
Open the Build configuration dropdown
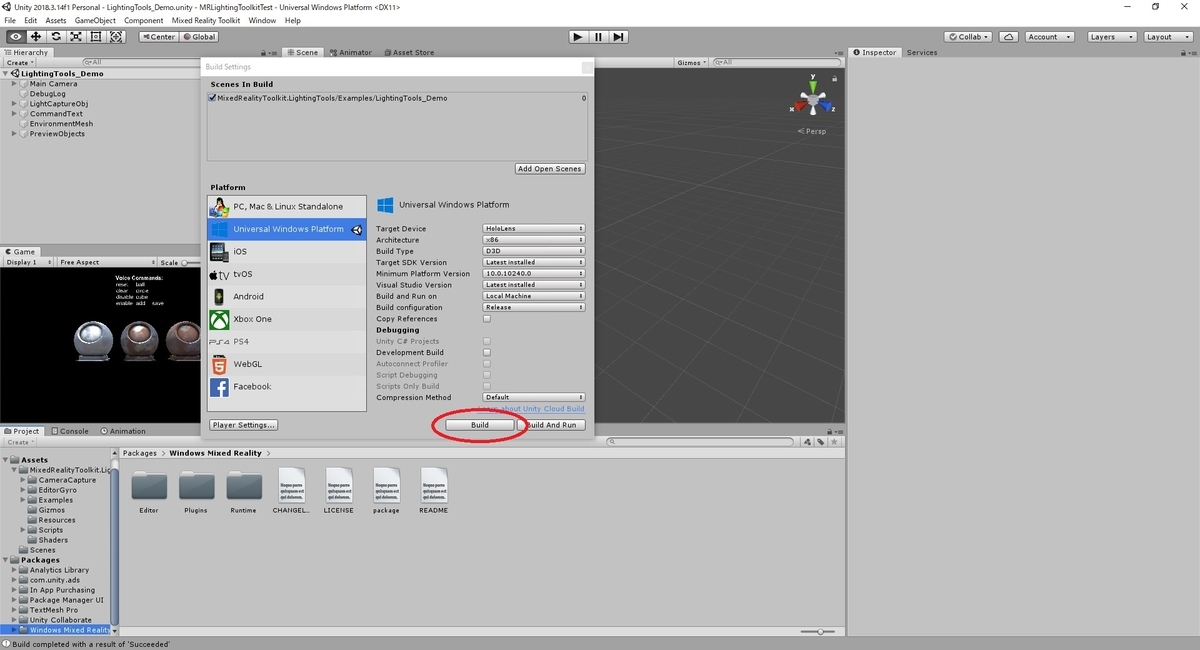pos(534,307)
